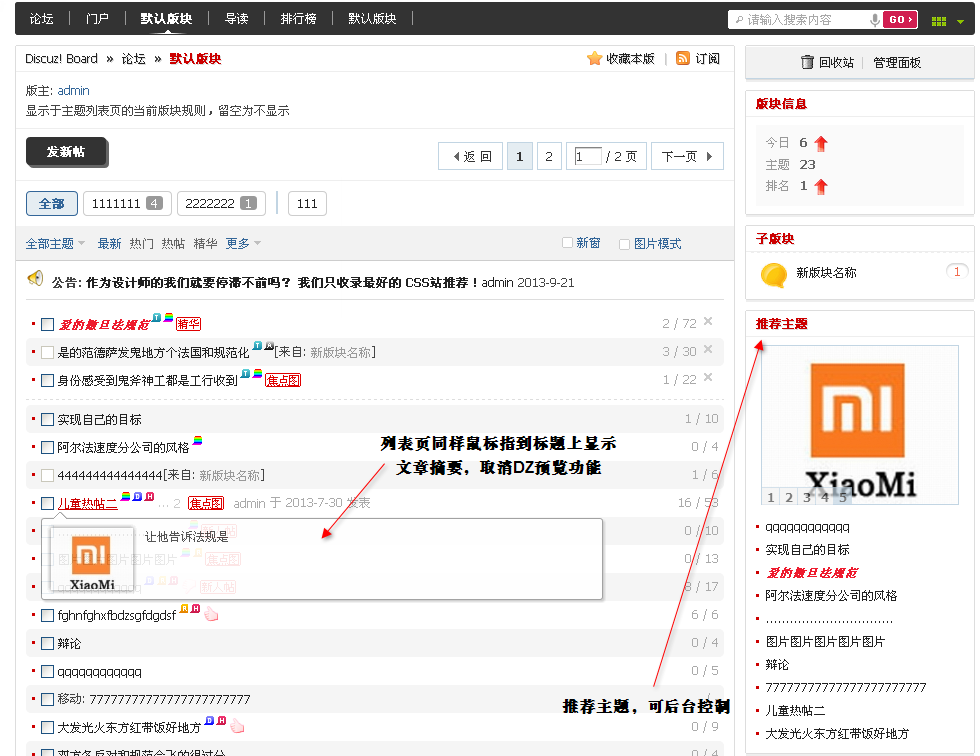This screenshot has width=980, height=756.
Task: Click the green grid apps icon
Action: coord(939,21)
